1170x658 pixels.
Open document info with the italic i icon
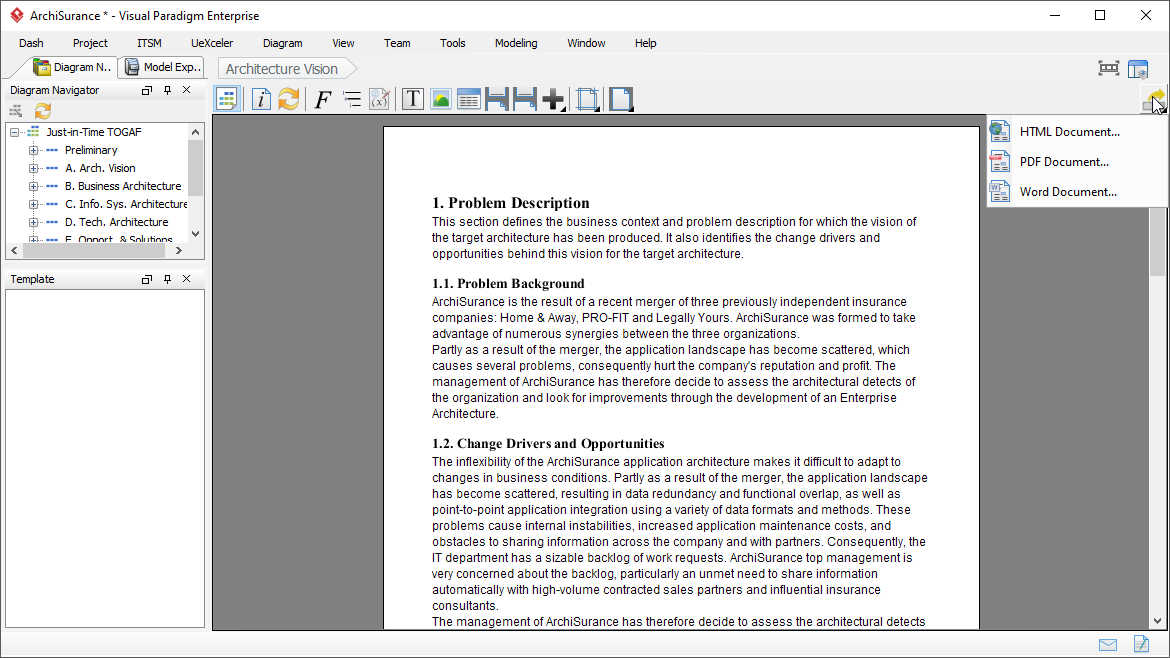pyautogui.click(x=260, y=98)
